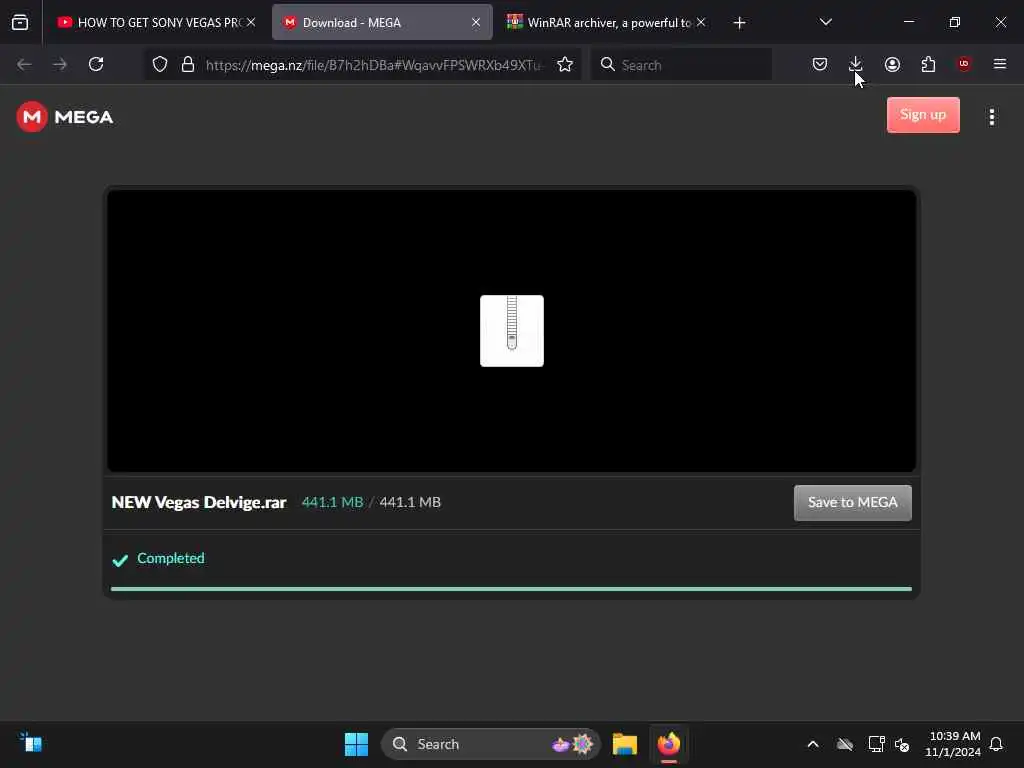1024x768 pixels.
Task: Close the Download - MEGA tab
Action: point(476,22)
